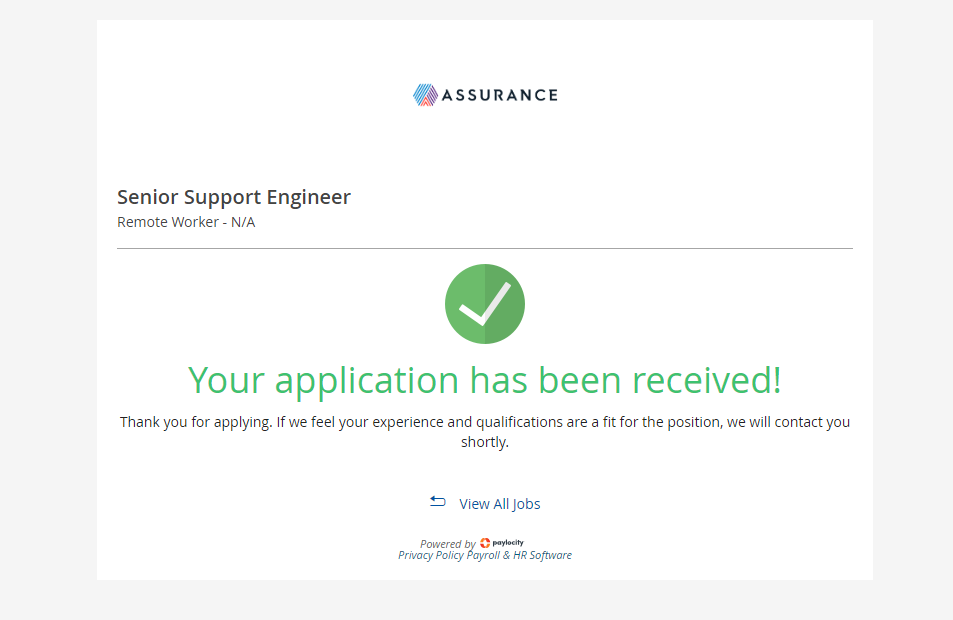Image resolution: width=953 pixels, height=620 pixels.
Task: Click the Assurance wordmark text
Action: tap(499, 95)
